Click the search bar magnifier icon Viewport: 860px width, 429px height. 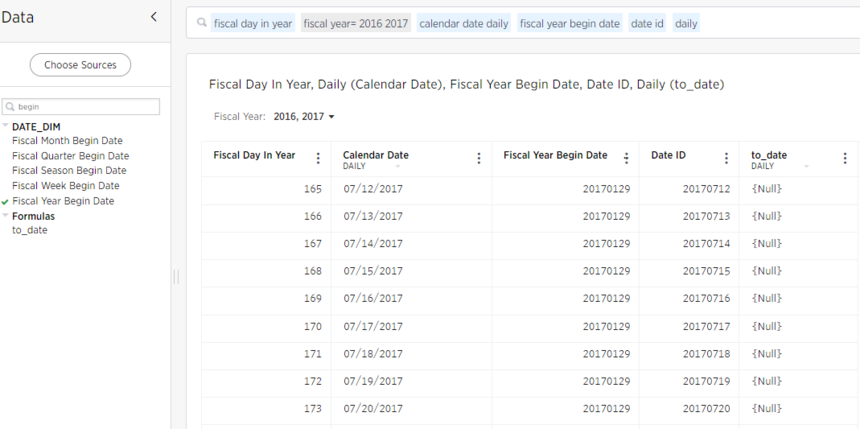[202, 22]
